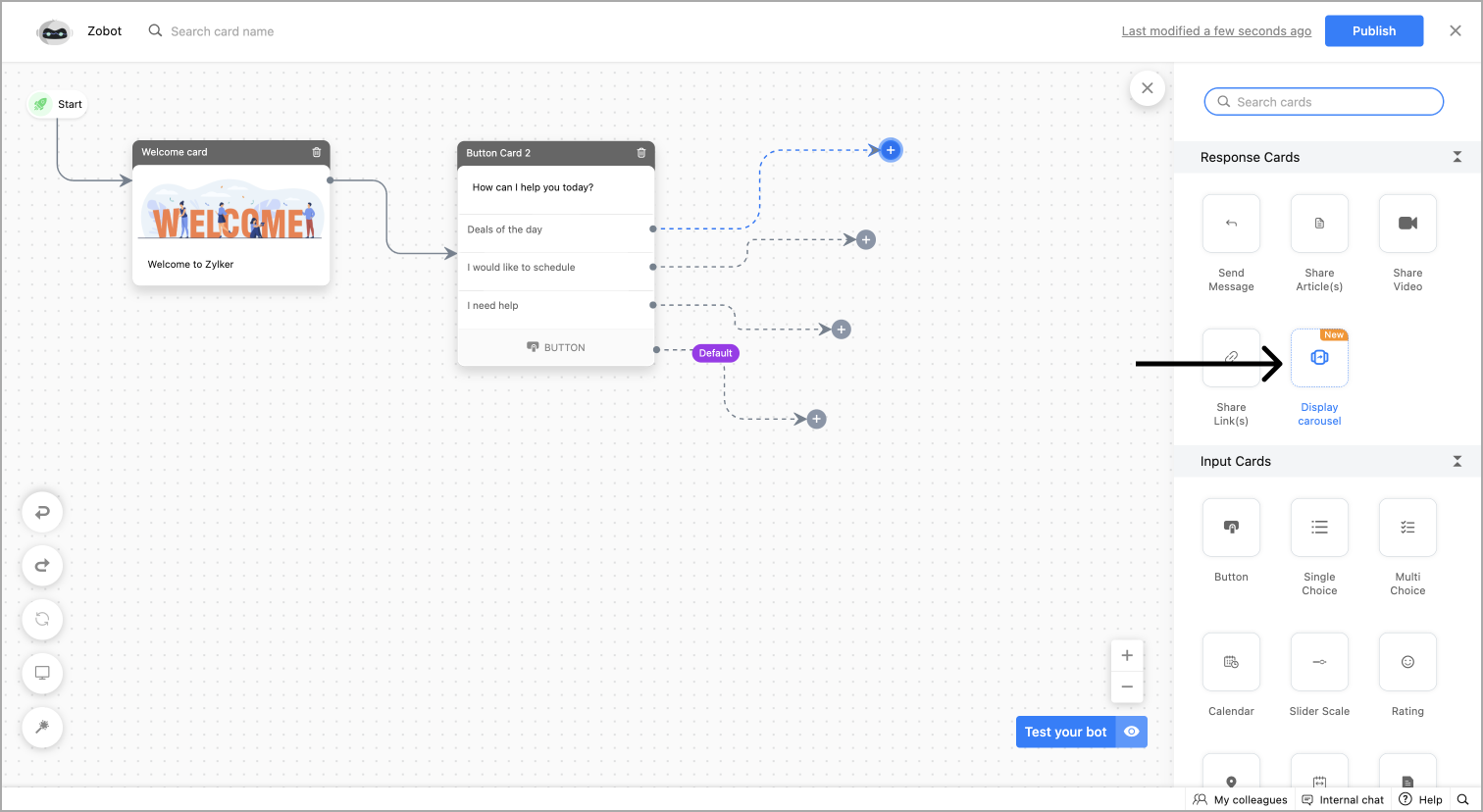Open the Last modified history link

click(x=1216, y=31)
